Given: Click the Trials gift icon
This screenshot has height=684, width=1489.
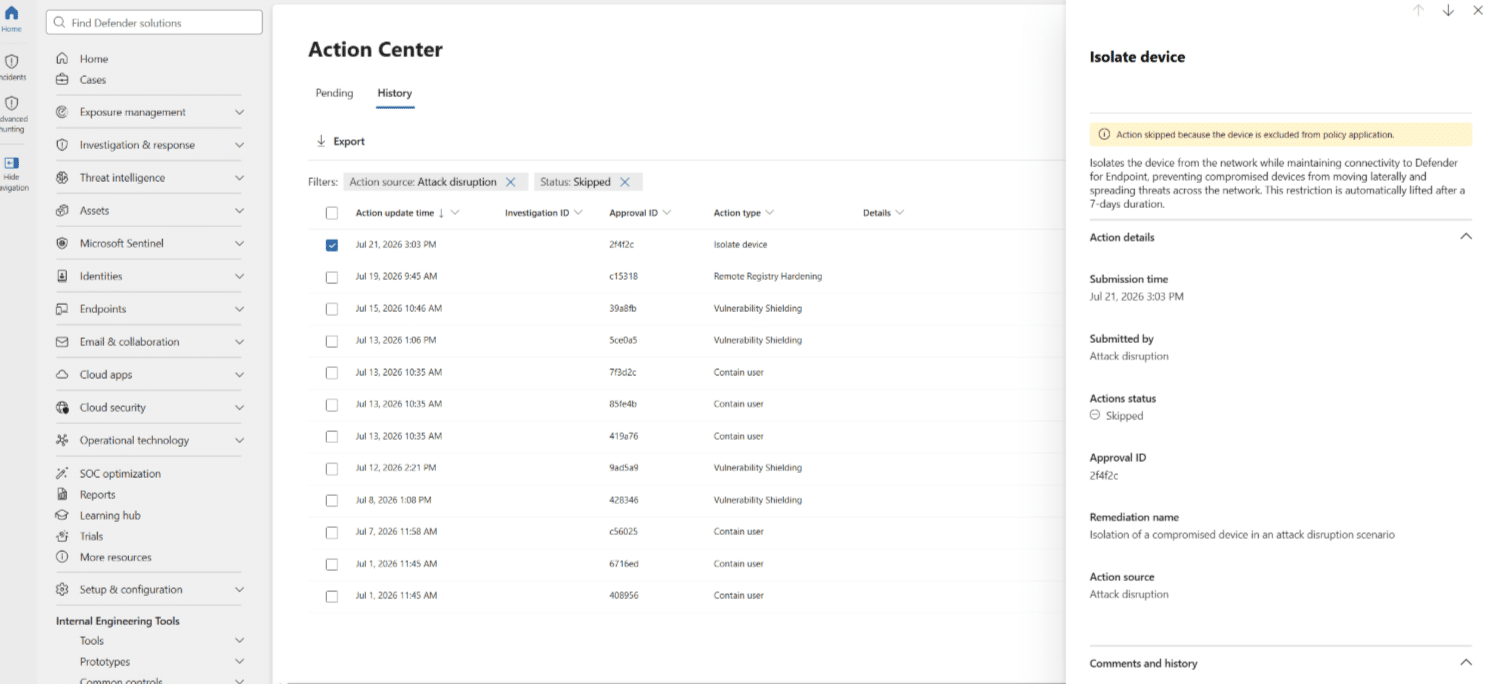Looking at the screenshot, I should (x=62, y=537).
